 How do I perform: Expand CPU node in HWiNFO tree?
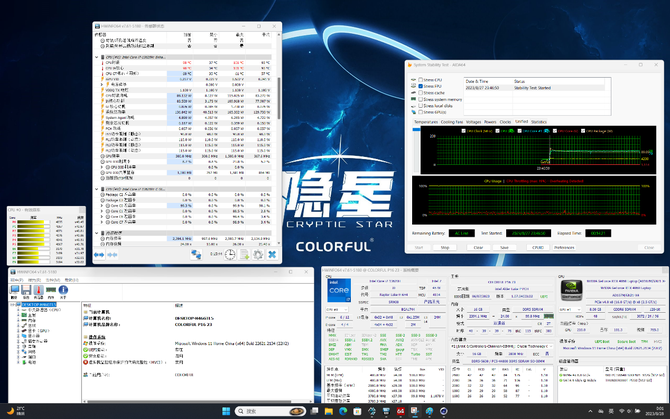click(18, 310)
